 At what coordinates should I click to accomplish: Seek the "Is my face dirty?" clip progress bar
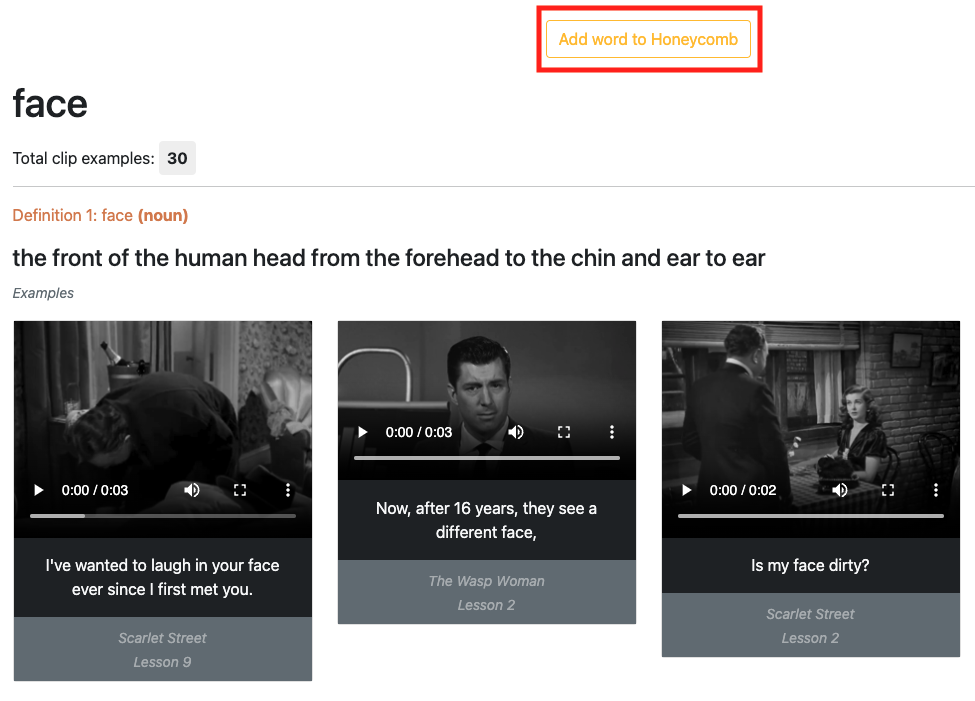[811, 516]
